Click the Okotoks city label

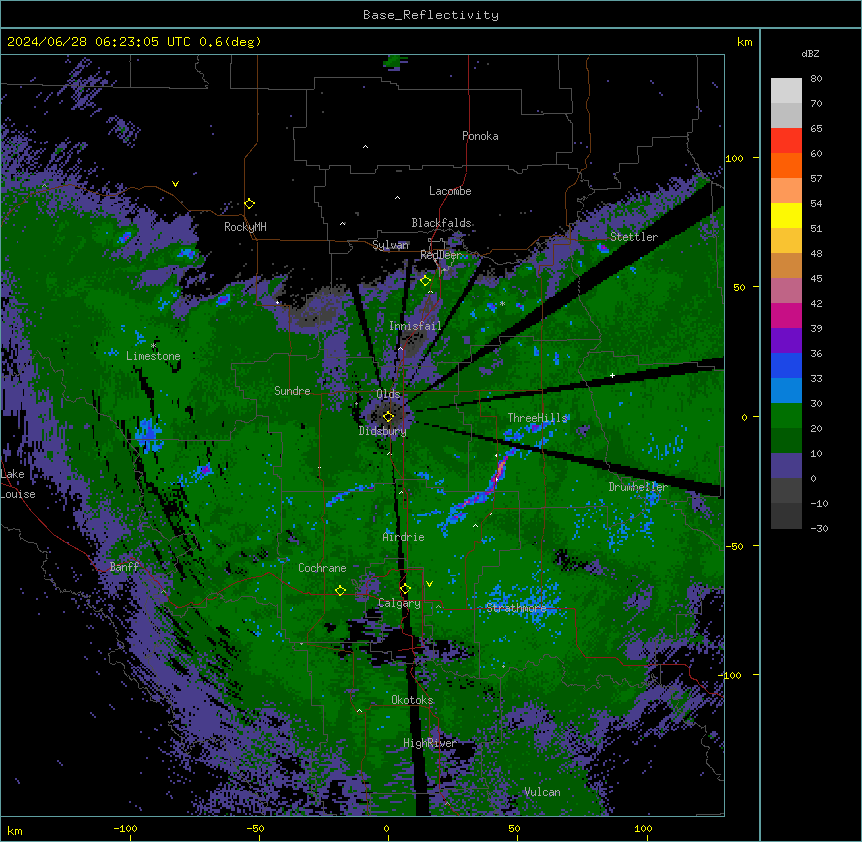412,700
